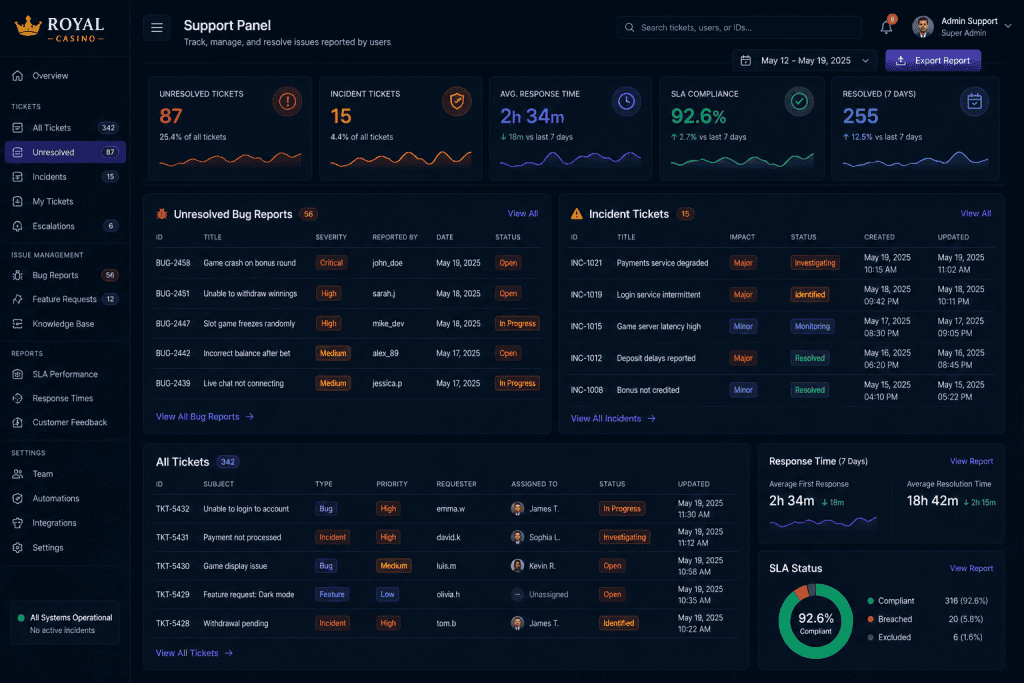This screenshot has height=683, width=1024.
Task: Click the Integrations icon in sidebar
Action: click(x=18, y=523)
